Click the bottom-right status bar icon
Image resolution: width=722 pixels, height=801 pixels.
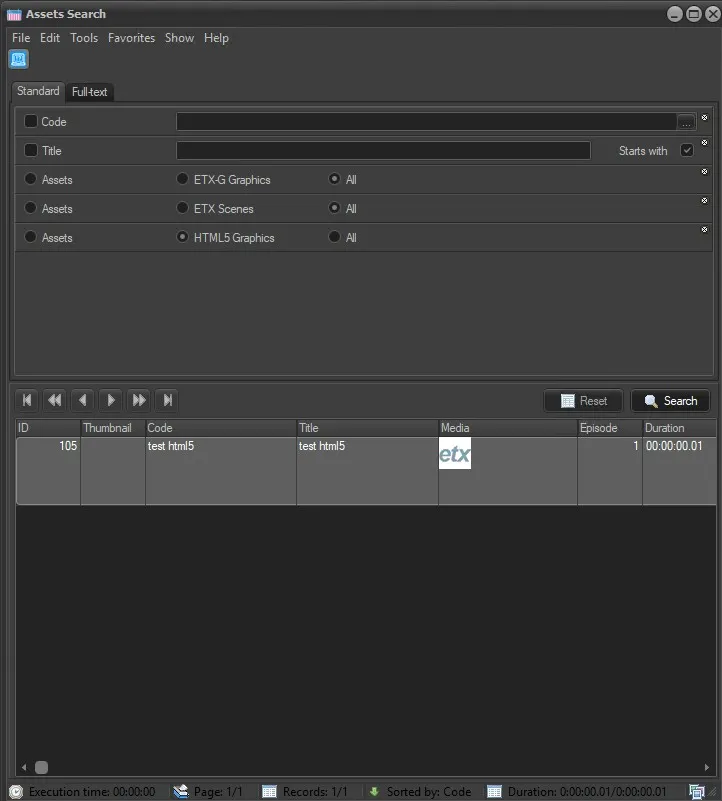point(697,791)
